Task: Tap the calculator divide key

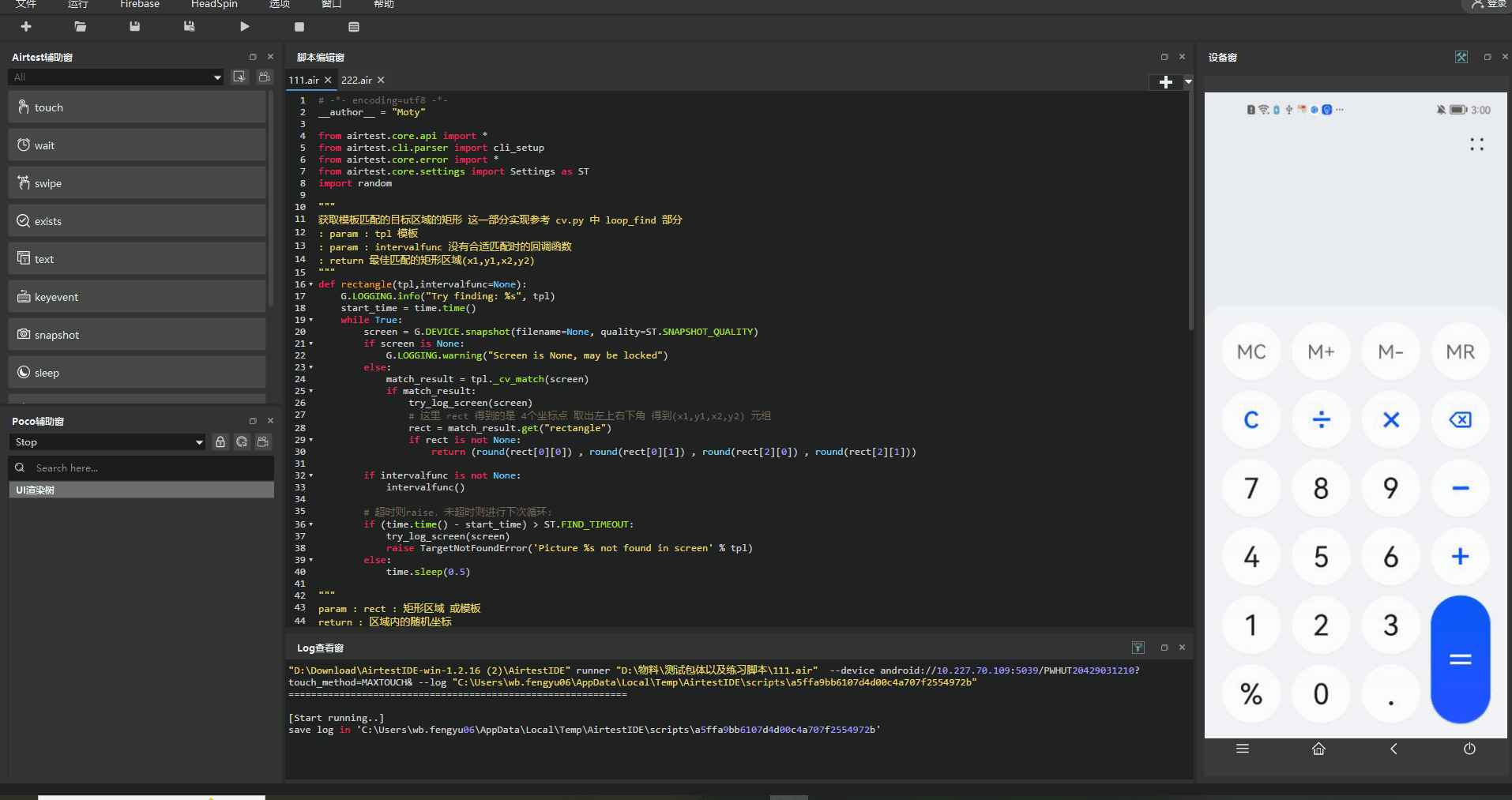Action: (1321, 419)
